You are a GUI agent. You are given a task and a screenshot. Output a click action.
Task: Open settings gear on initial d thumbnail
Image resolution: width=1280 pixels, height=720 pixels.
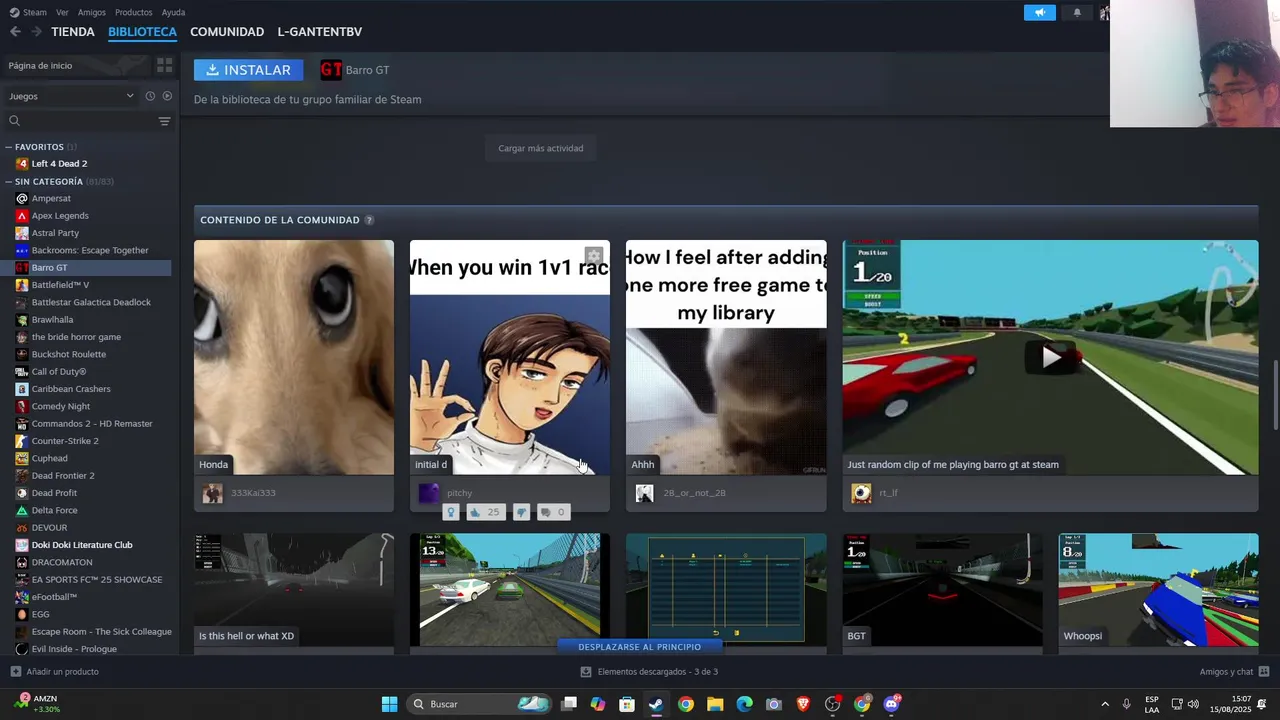click(x=593, y=256)
